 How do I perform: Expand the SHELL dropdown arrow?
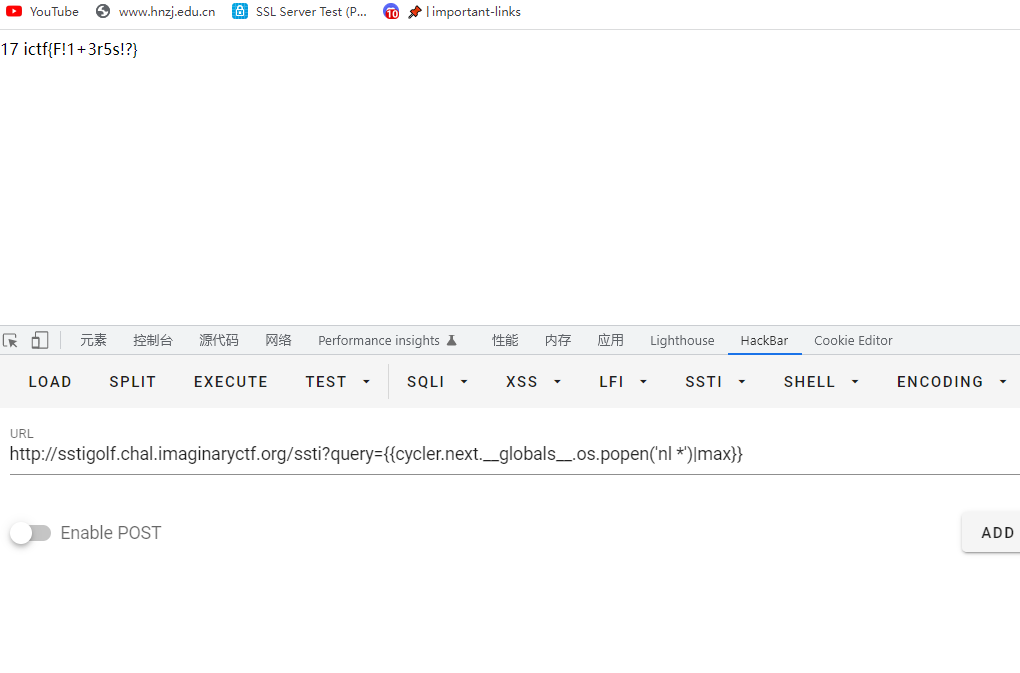855,382
